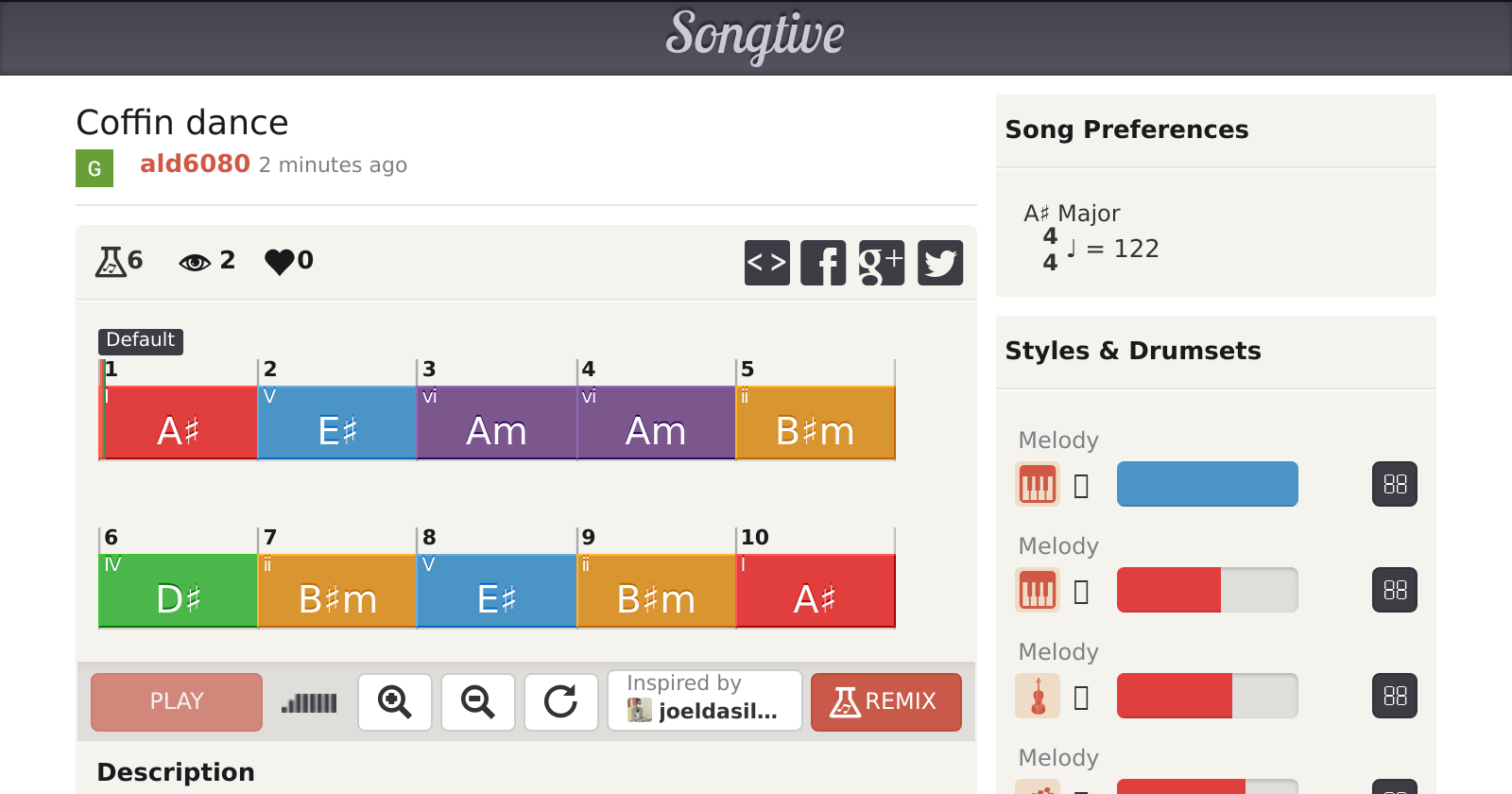The height and width of the screenshot is (794, 1512).
Task: Click the third Melody violin instrument icon
Action: tap(1037, 697)
